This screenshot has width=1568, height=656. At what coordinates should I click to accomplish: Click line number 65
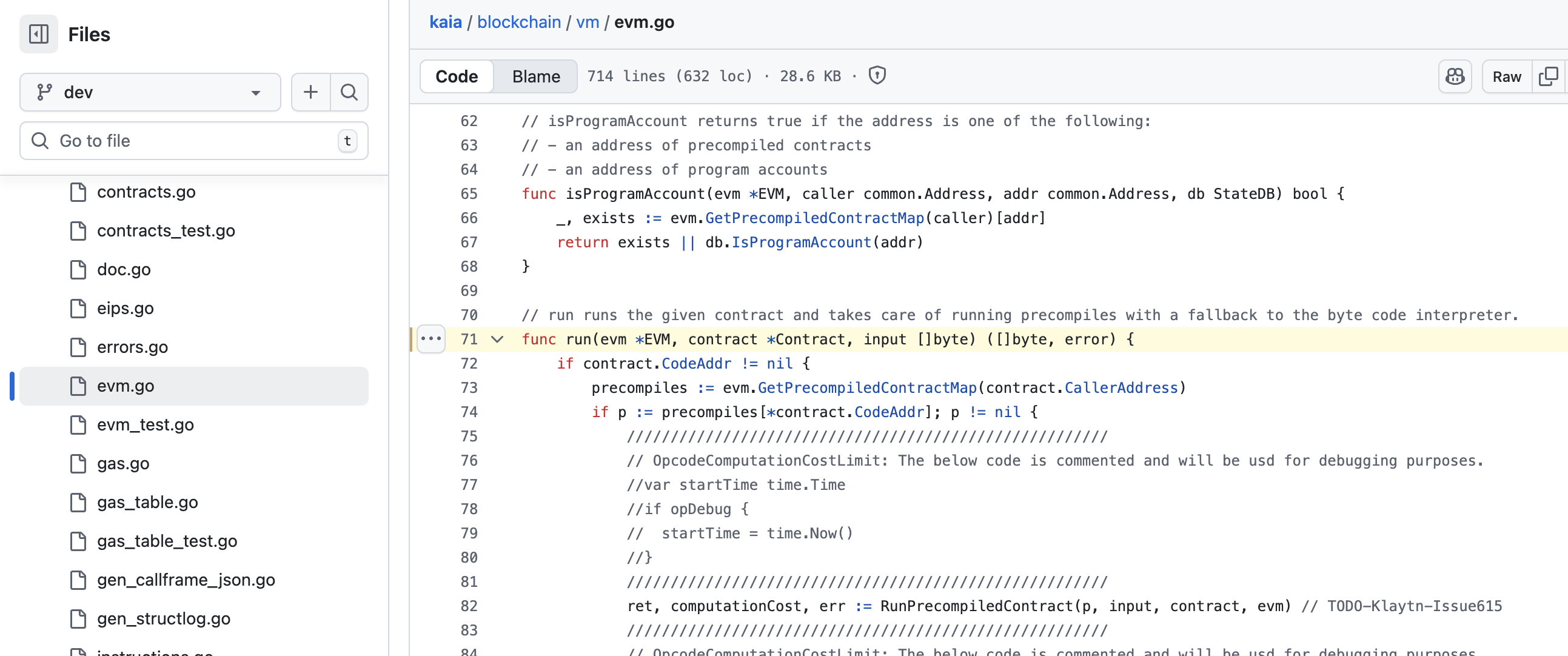[469, 193]
